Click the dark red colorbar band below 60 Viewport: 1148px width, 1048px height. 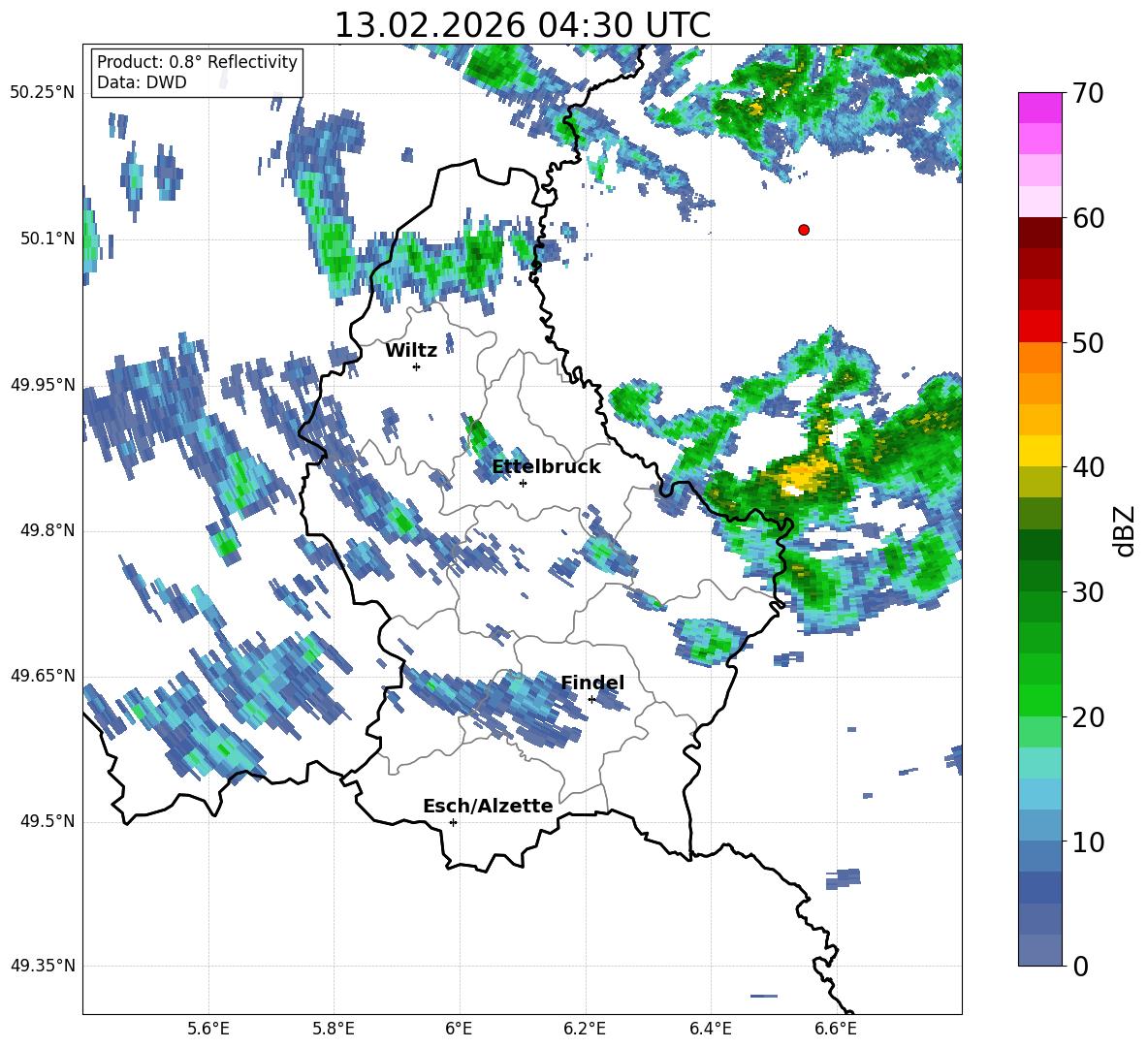click(1039, 233)
